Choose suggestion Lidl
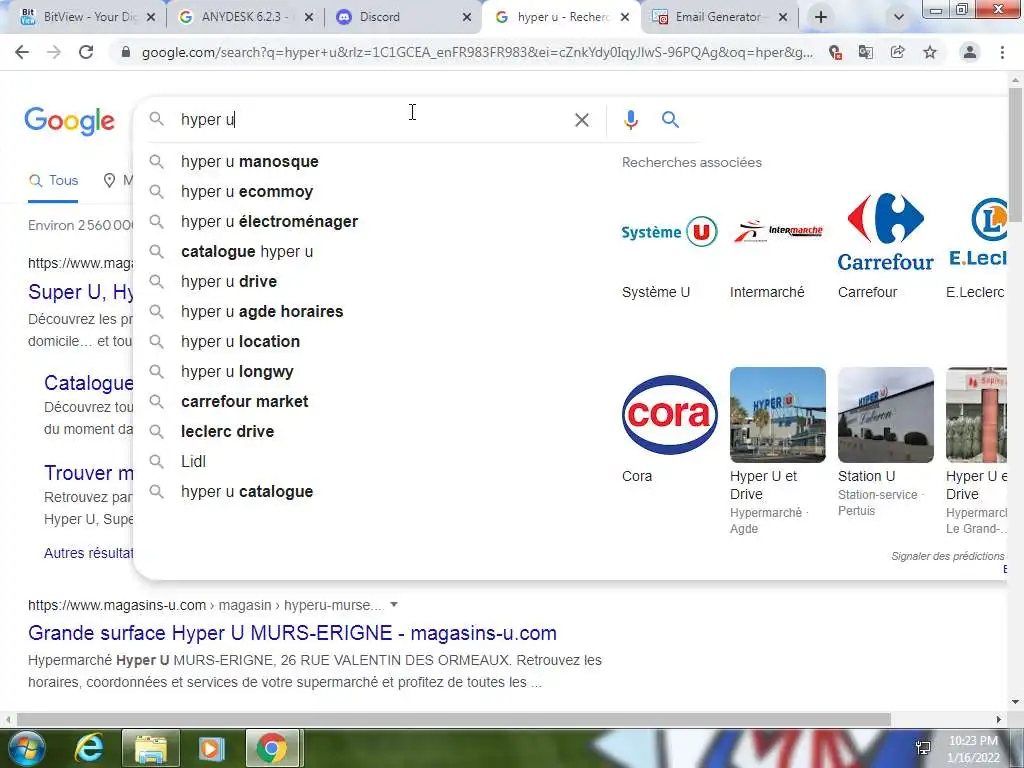 [x=193, y=462]
